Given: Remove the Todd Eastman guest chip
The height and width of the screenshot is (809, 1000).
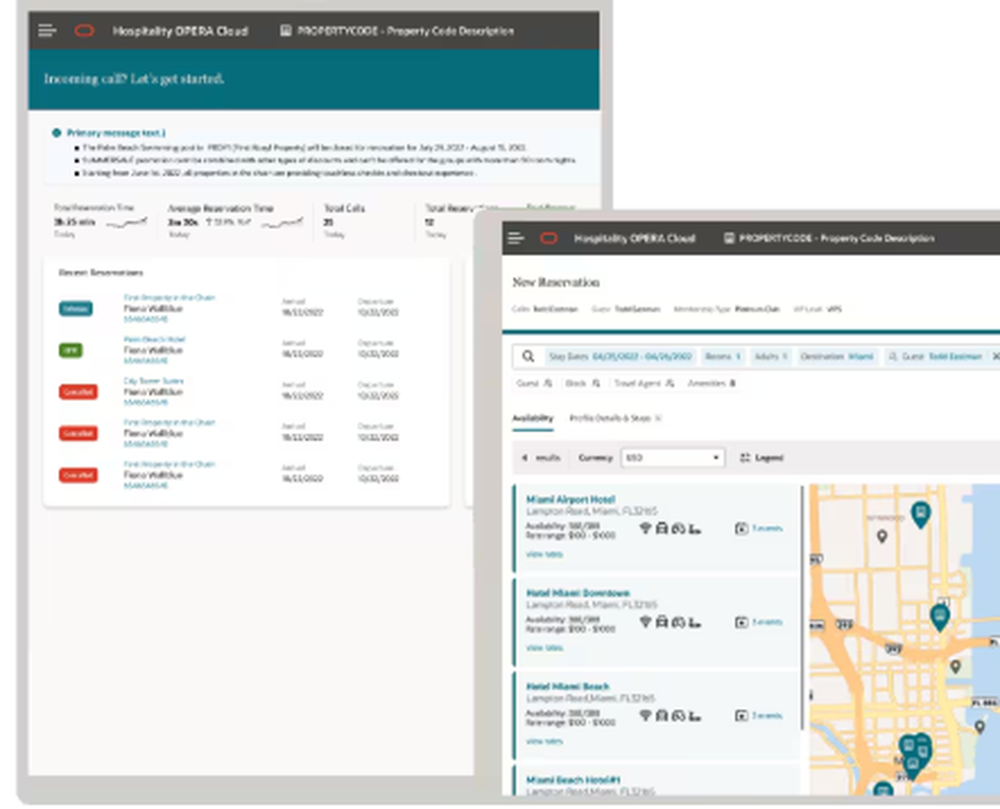Looking at the screenshot, I should click(x=994, y=356).
